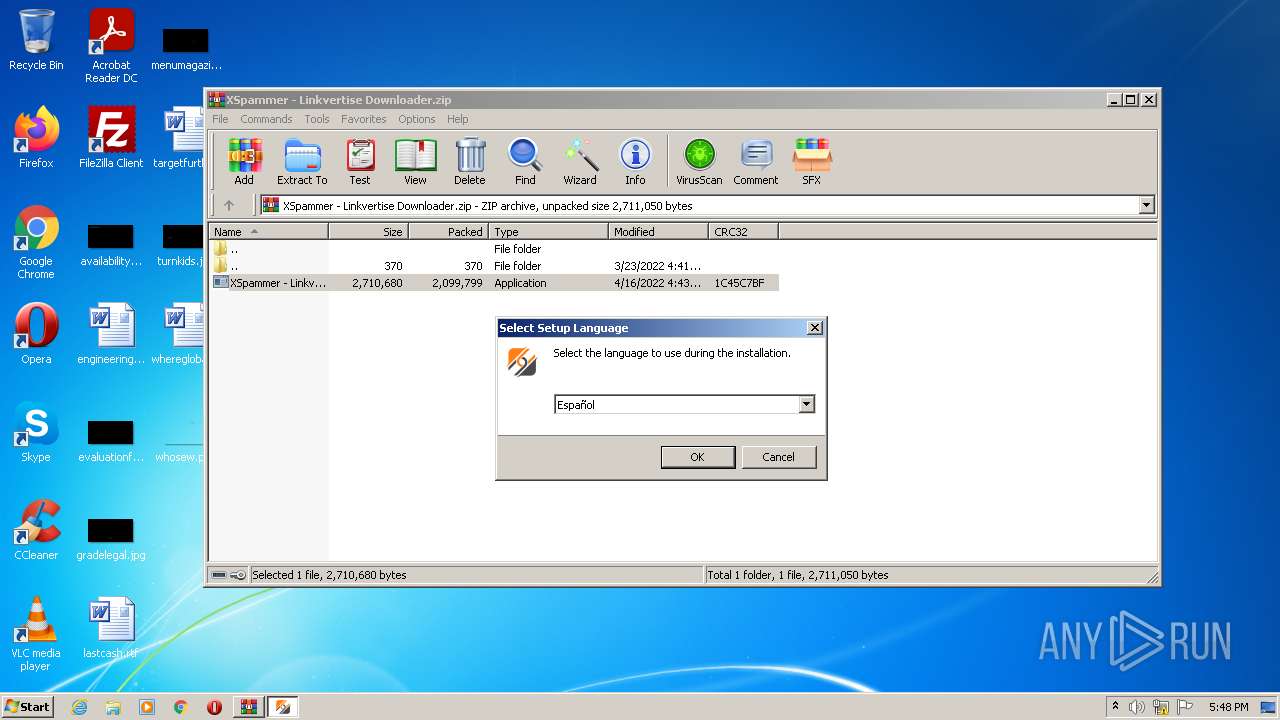Go up one folder with arrow button
The width and height of the screenshot is (1280, 720).
[x=229, y=205]
